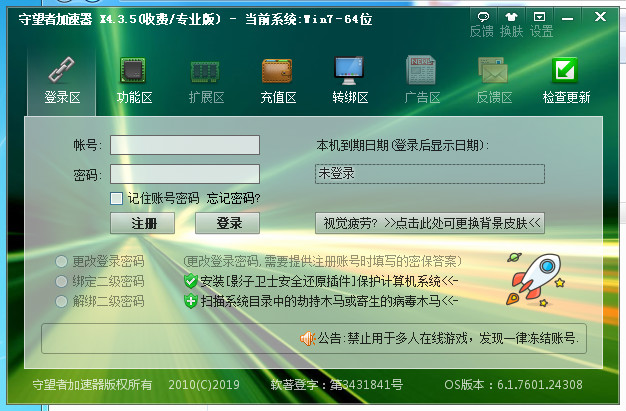Click the 注册 button
Screen dimensions: 626x411
coord(143,223)
